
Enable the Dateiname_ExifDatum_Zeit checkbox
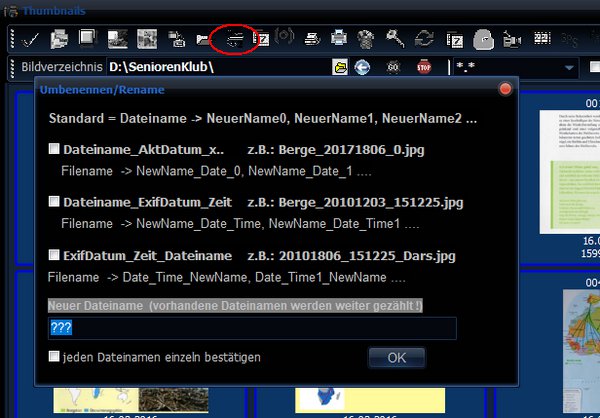coord(54,201)
